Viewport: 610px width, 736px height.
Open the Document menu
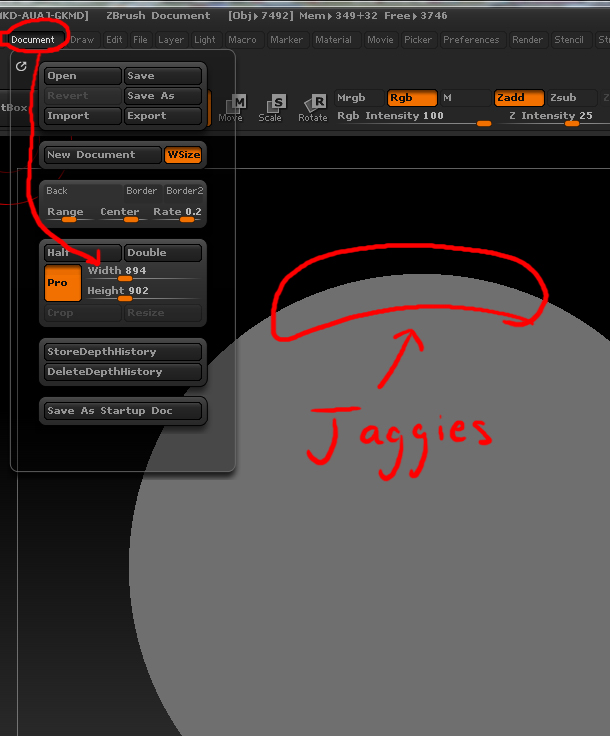pos(33,40)
